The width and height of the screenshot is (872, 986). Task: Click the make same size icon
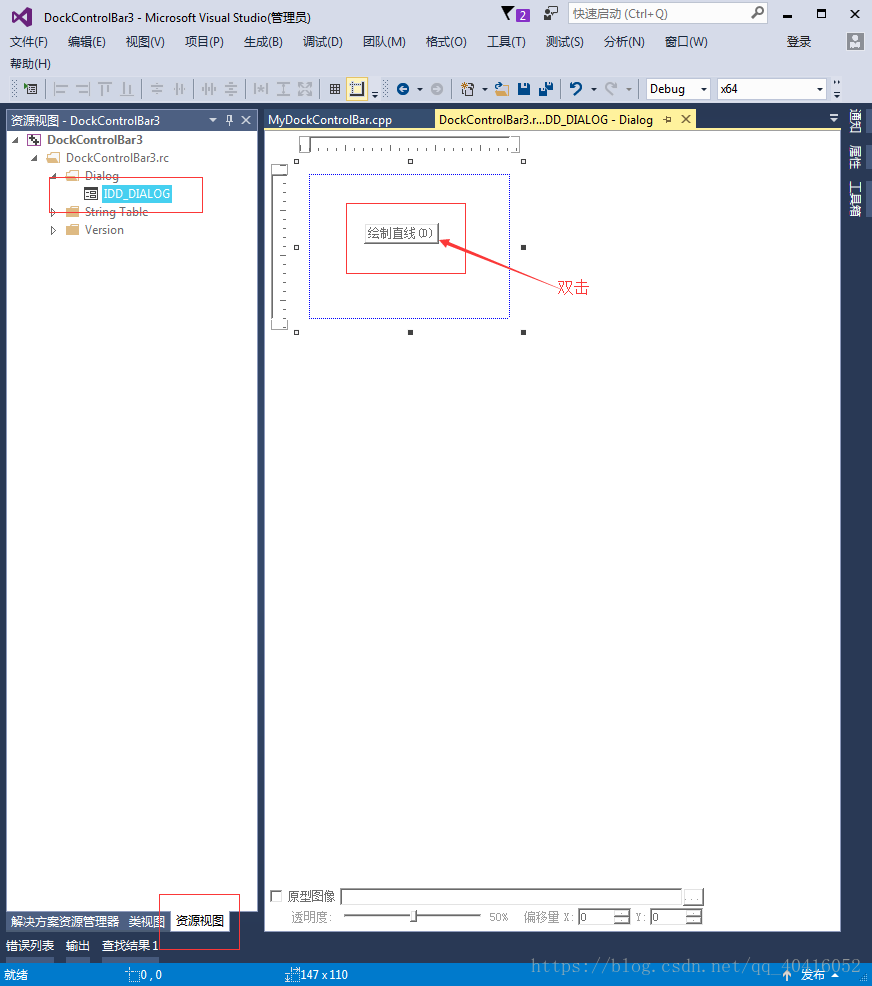[305, 89]
